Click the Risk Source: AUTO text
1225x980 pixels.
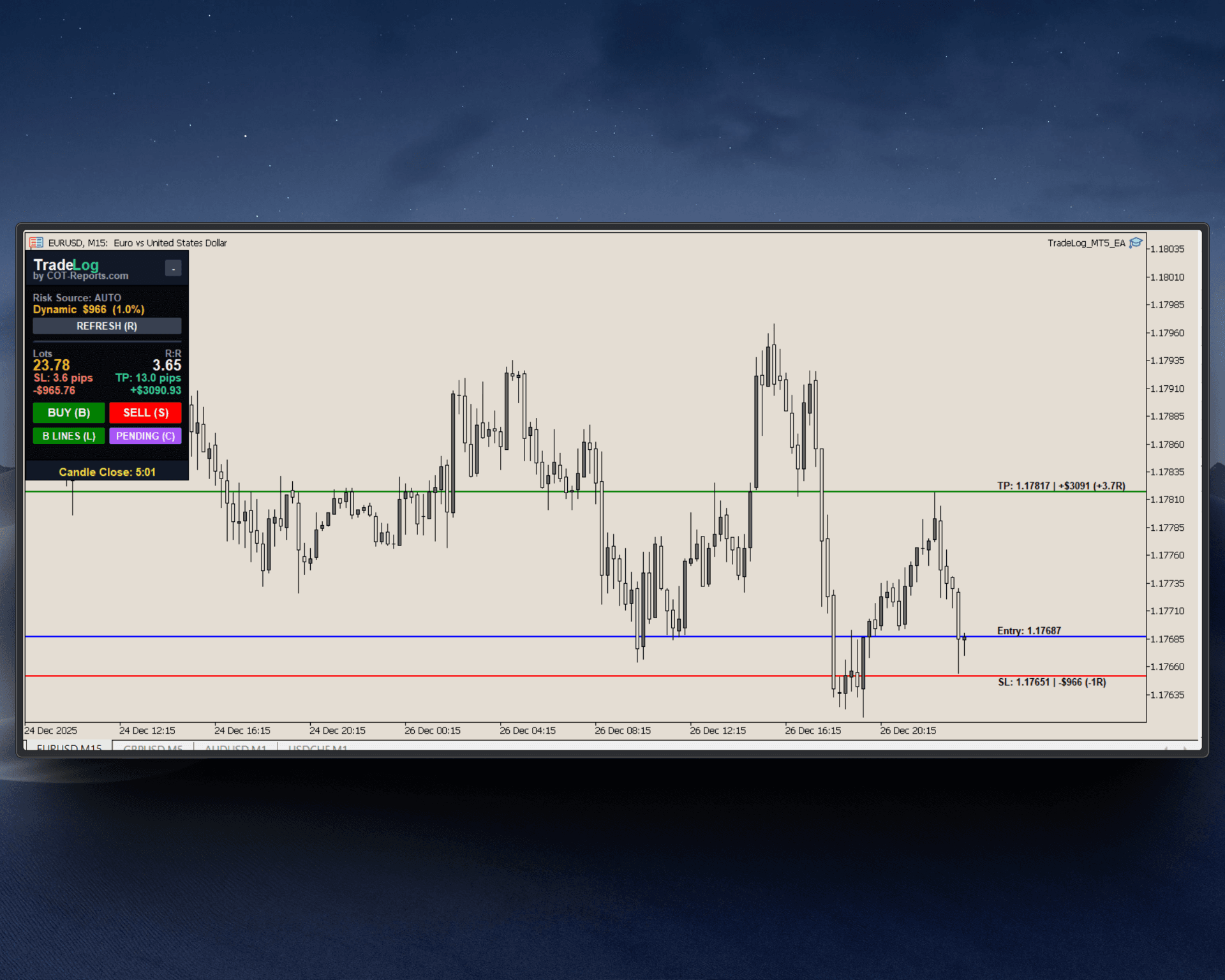point(77,297)
